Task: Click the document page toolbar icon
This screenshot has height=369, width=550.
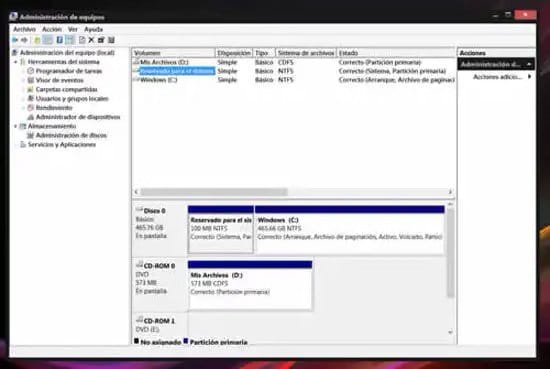Action: (x=82, y=40)
